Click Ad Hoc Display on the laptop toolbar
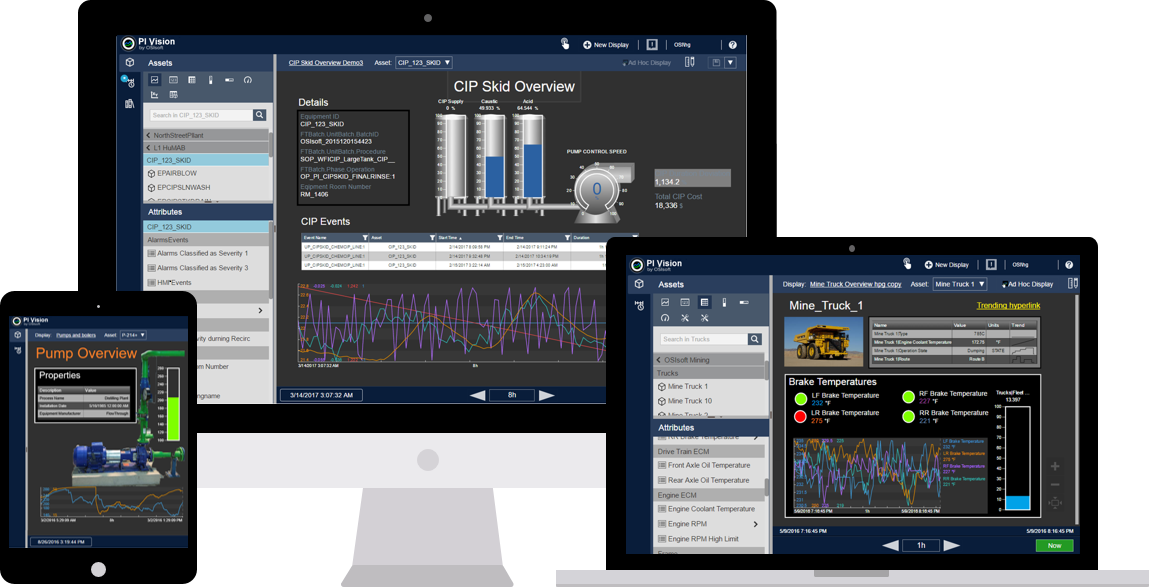The height and width of the screenshot is (587, 1149). pos(1027,284)
